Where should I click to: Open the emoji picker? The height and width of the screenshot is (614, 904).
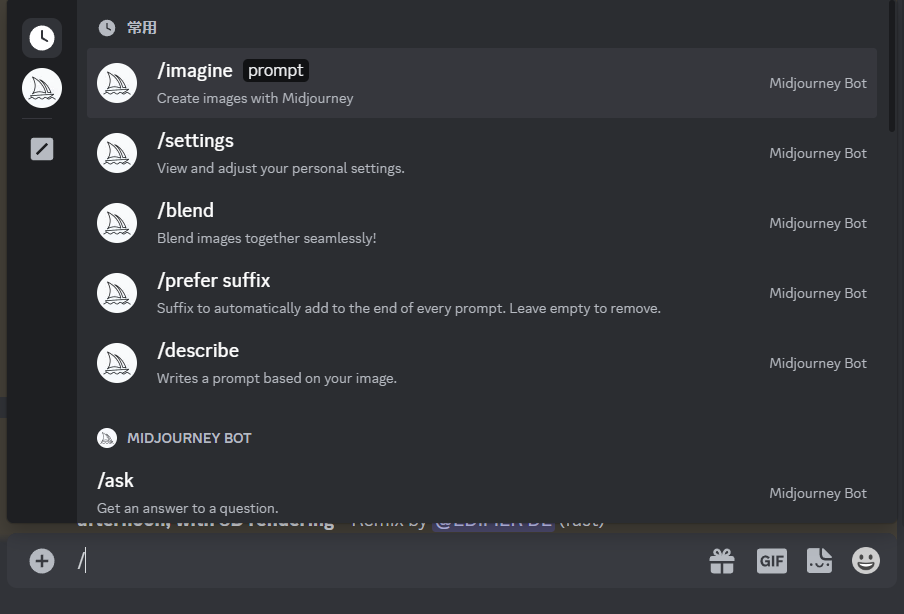[x=866, y=561]
